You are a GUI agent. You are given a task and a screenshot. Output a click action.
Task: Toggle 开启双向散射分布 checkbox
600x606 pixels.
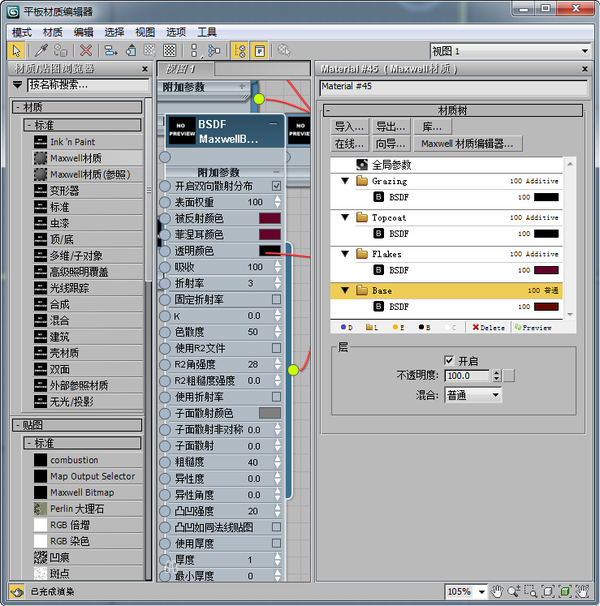coord(276,186)
